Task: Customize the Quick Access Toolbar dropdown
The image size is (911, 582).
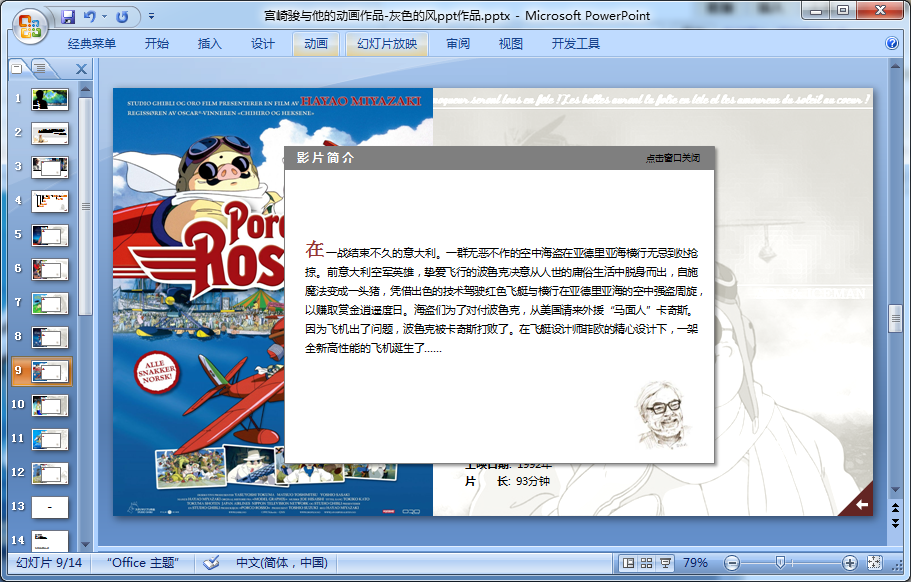Action: (x=151, y=17)
